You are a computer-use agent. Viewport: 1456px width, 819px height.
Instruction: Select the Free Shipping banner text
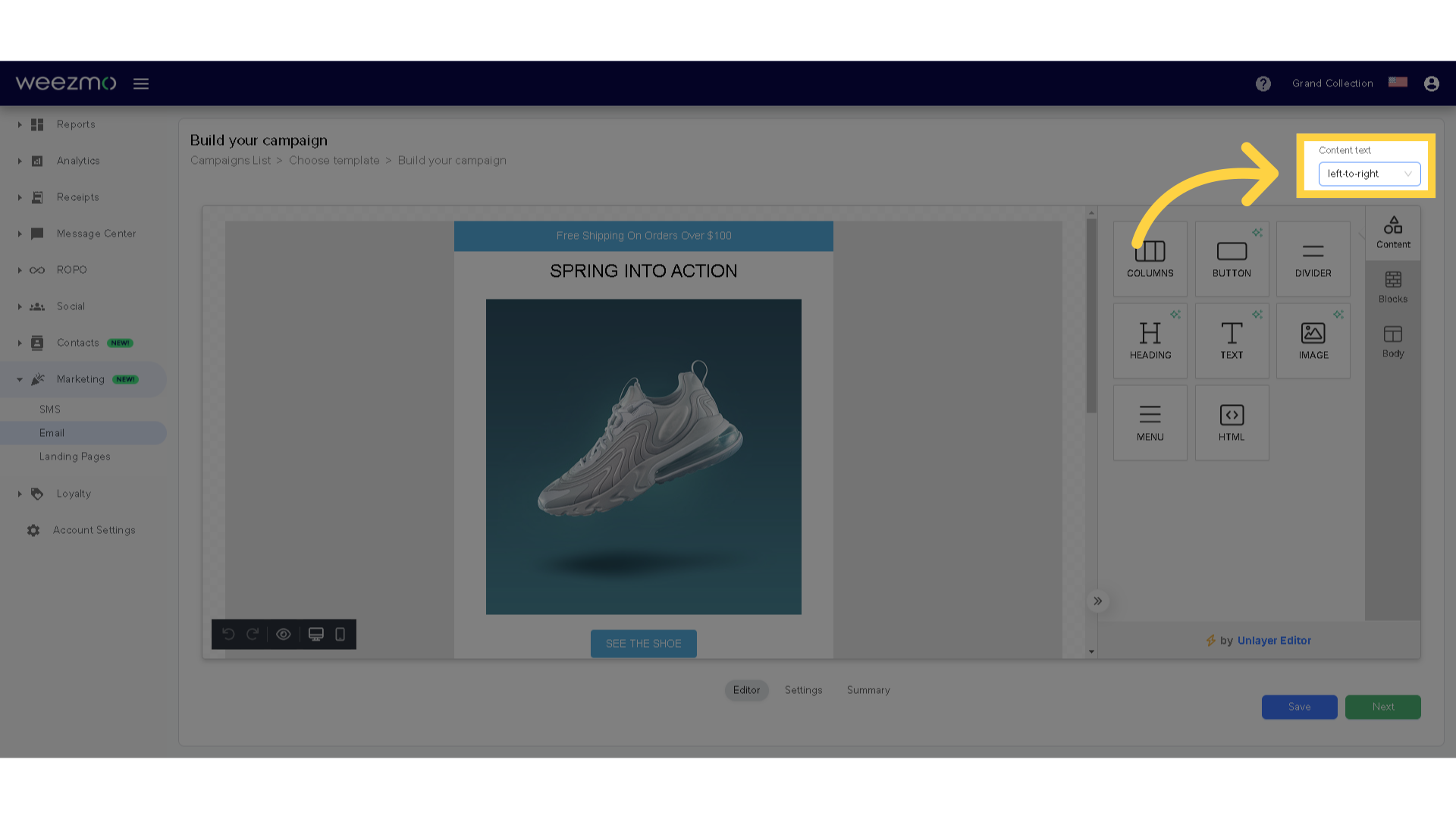[x=643, y=236]
